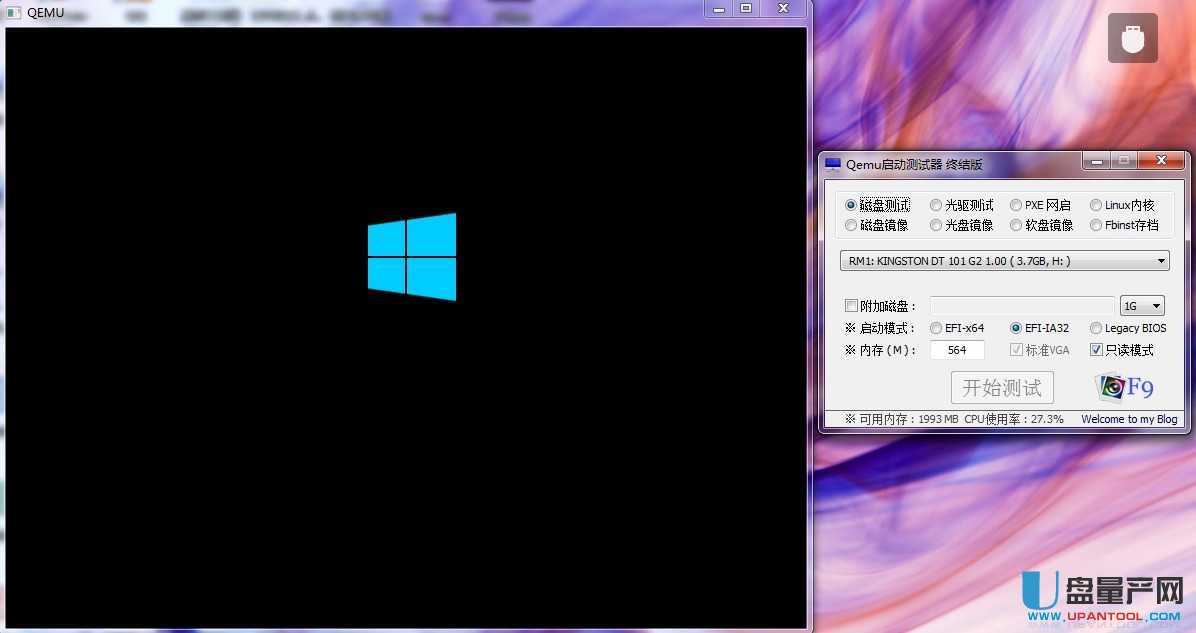Choose the PXE 网启 network boot option

pos(1018,204)
